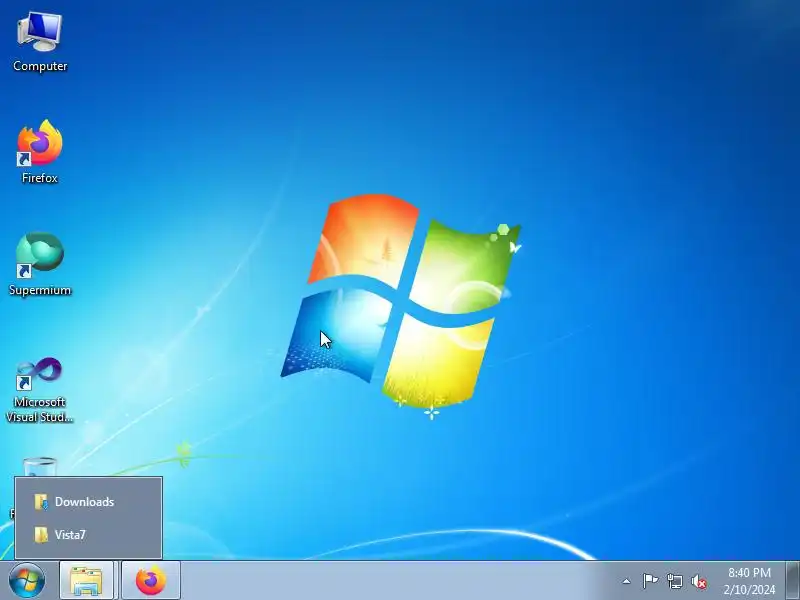
Task: Select the Microsoft Visual Studio shortcut
Action: coord(40,390)
